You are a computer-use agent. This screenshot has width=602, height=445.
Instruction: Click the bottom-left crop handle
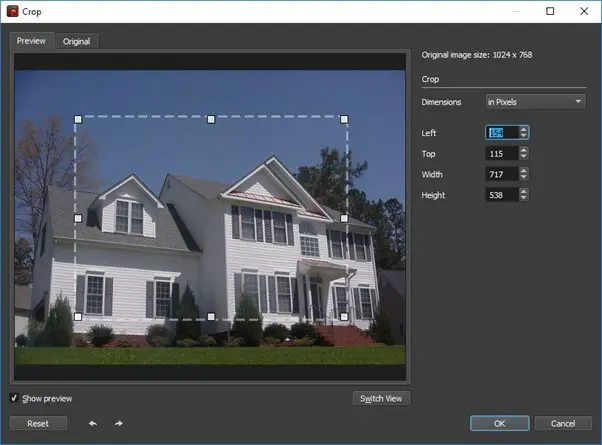(x=78, y=317)
